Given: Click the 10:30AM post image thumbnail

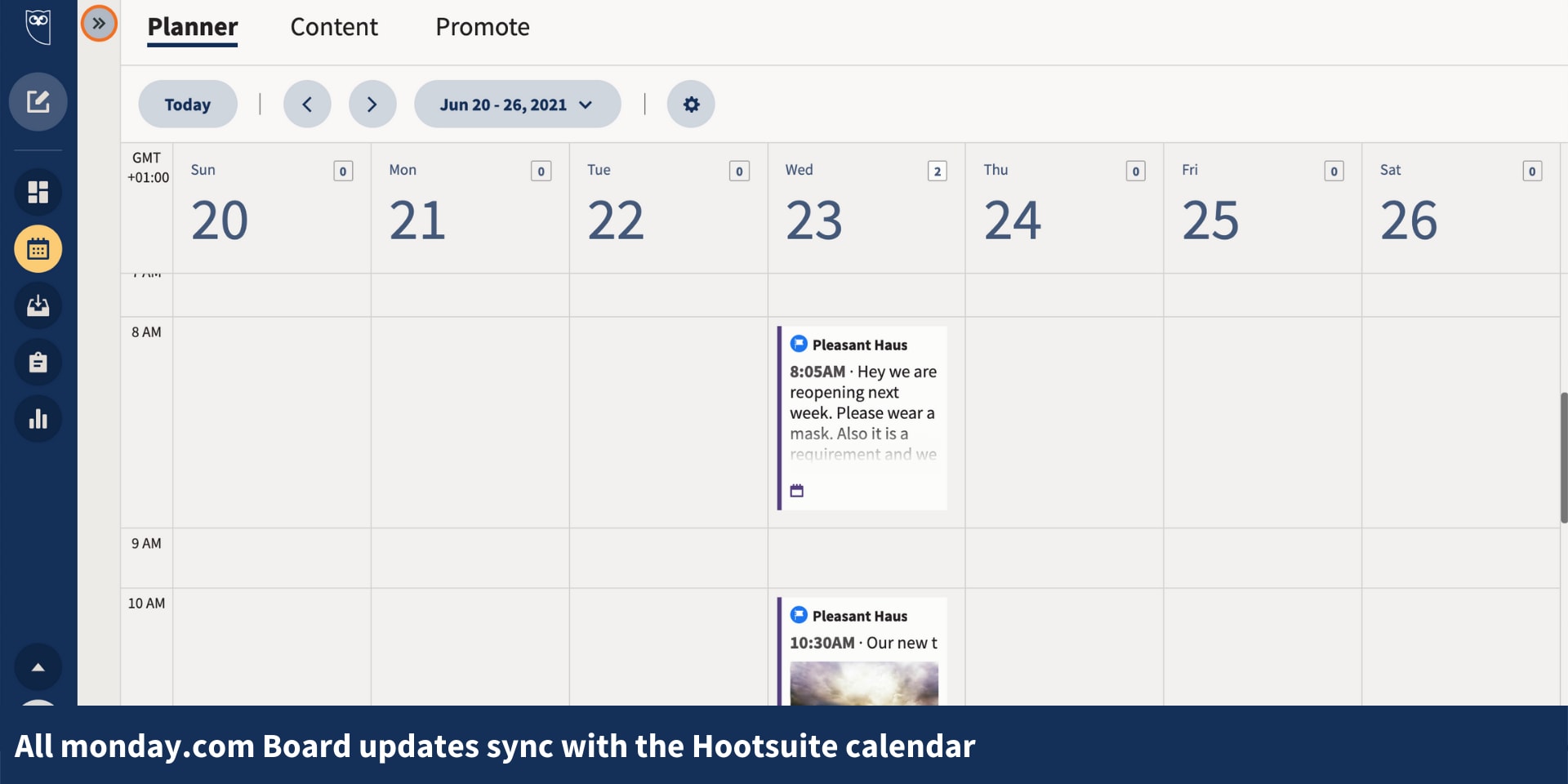Looking at the screenshot, I should [x=864, y=683].
